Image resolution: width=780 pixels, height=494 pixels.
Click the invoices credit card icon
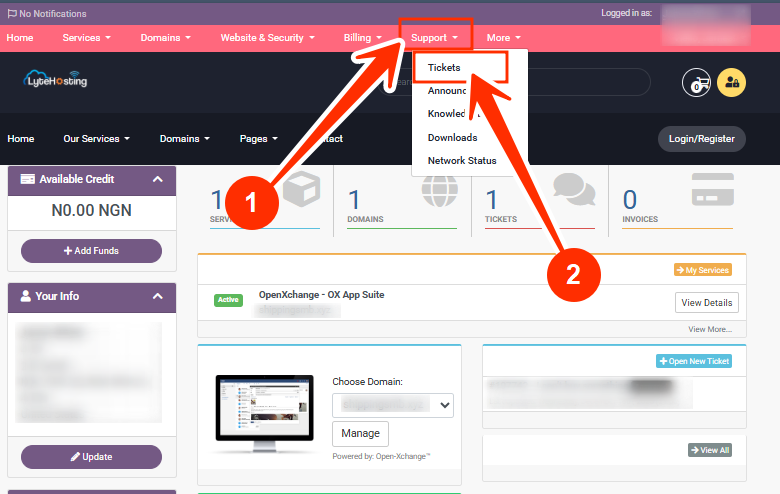point(714,189)
